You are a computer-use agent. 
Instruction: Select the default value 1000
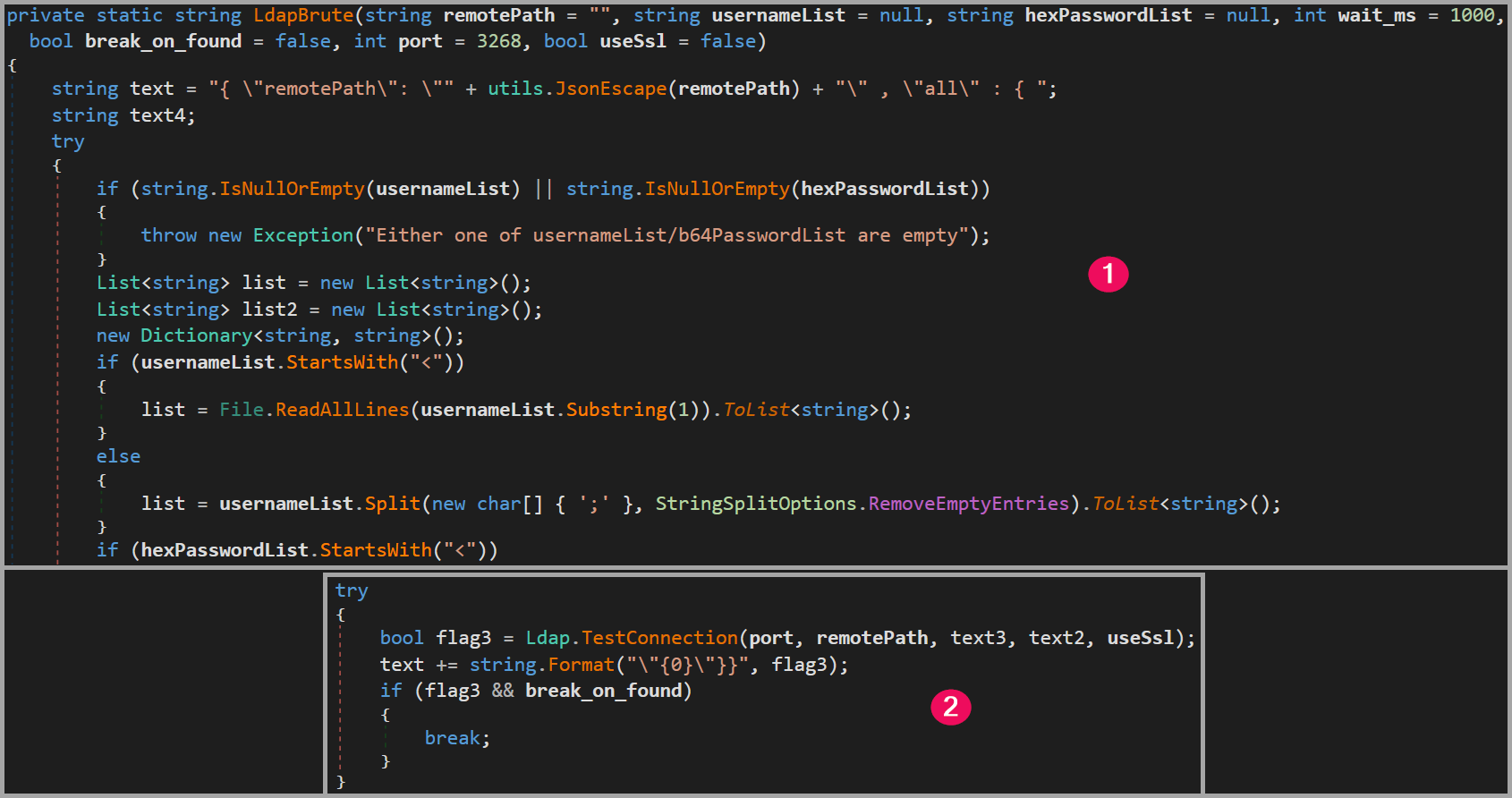tap(1472, 15)
